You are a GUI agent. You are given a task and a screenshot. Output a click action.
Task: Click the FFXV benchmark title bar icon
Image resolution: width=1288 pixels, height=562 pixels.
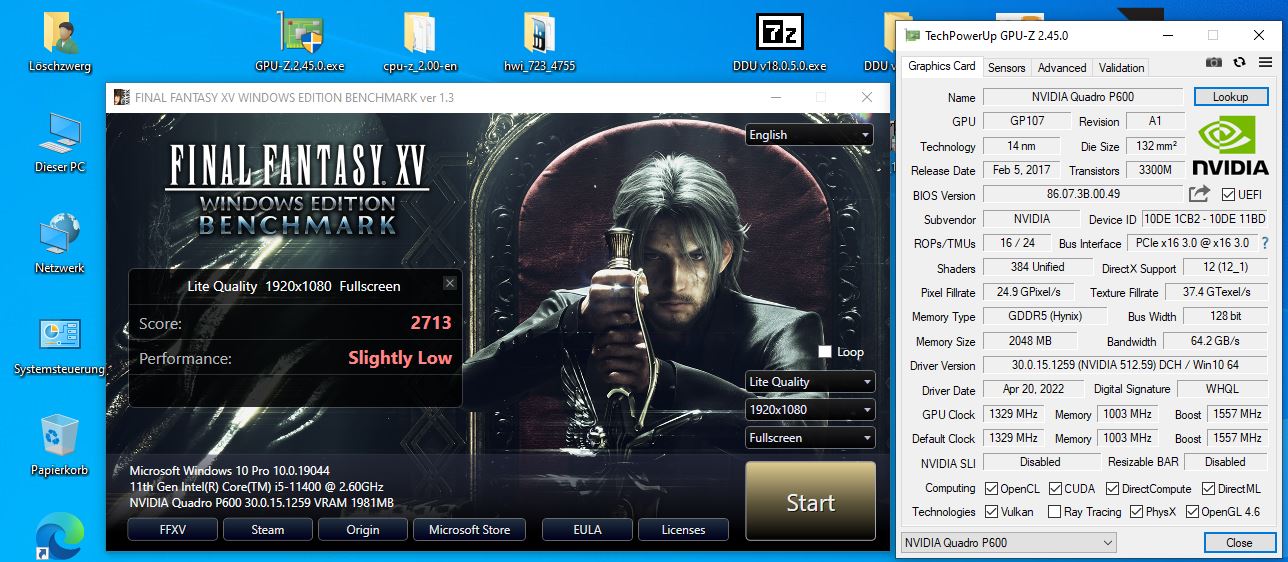[x=121, y=97]
